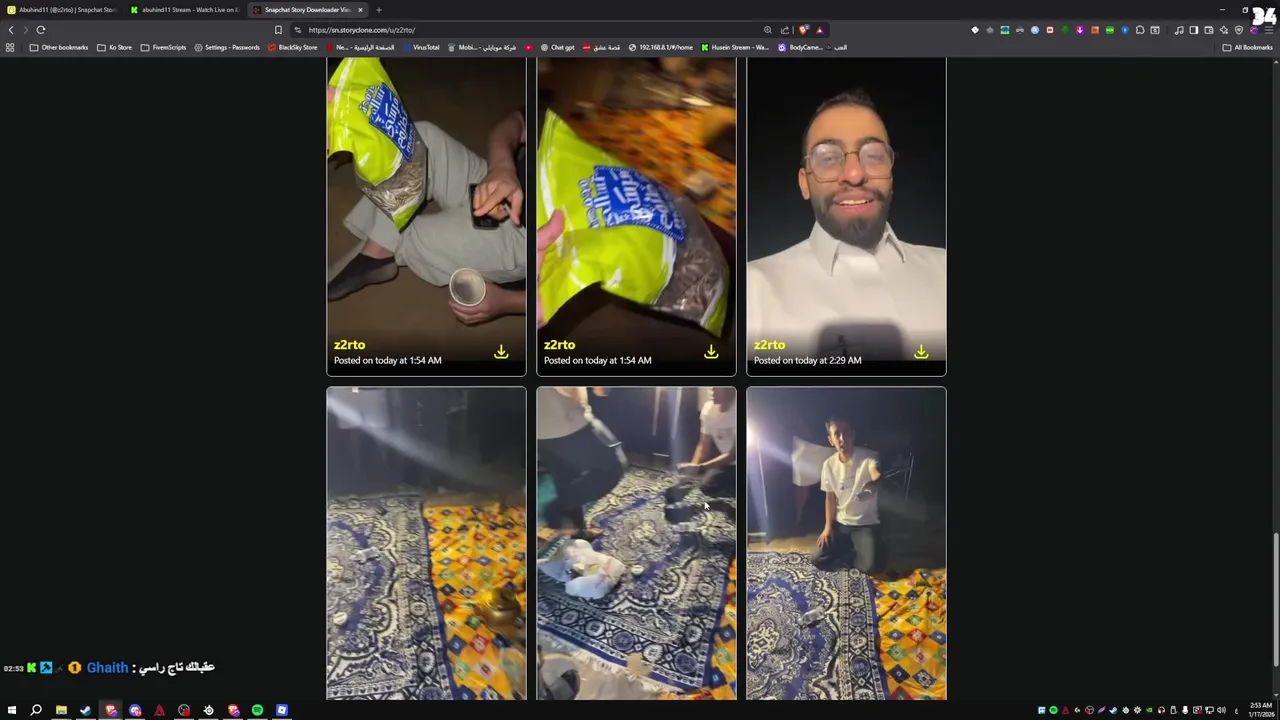
Task: Open the All Bookmarks folder
Action: [1247, 47]
